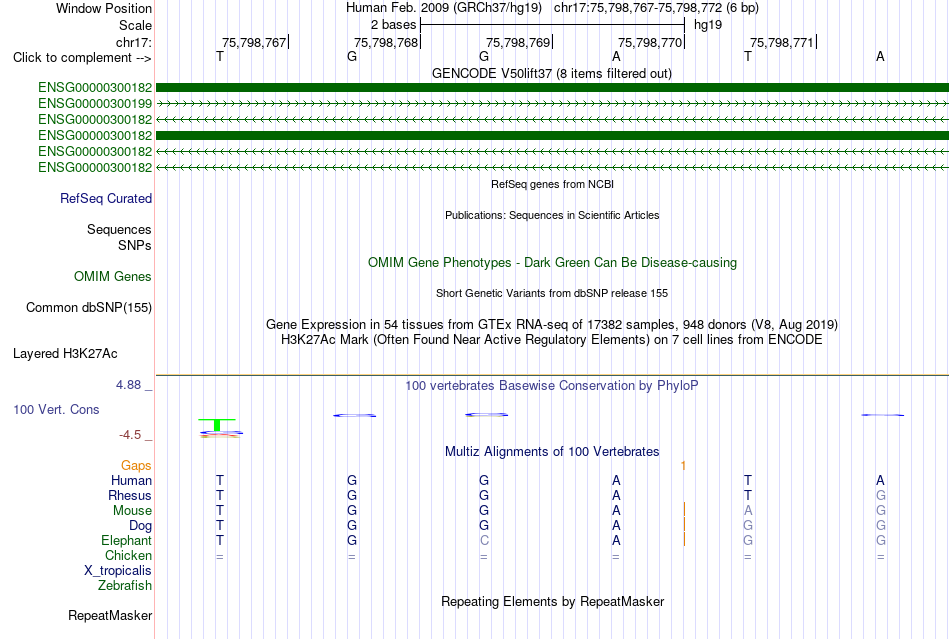Click the 'Human Feb. 2009 (GRCh37/hg19)' assembly text
The width and height of the screenshot is (950, 639).
(x=443, y=8)
